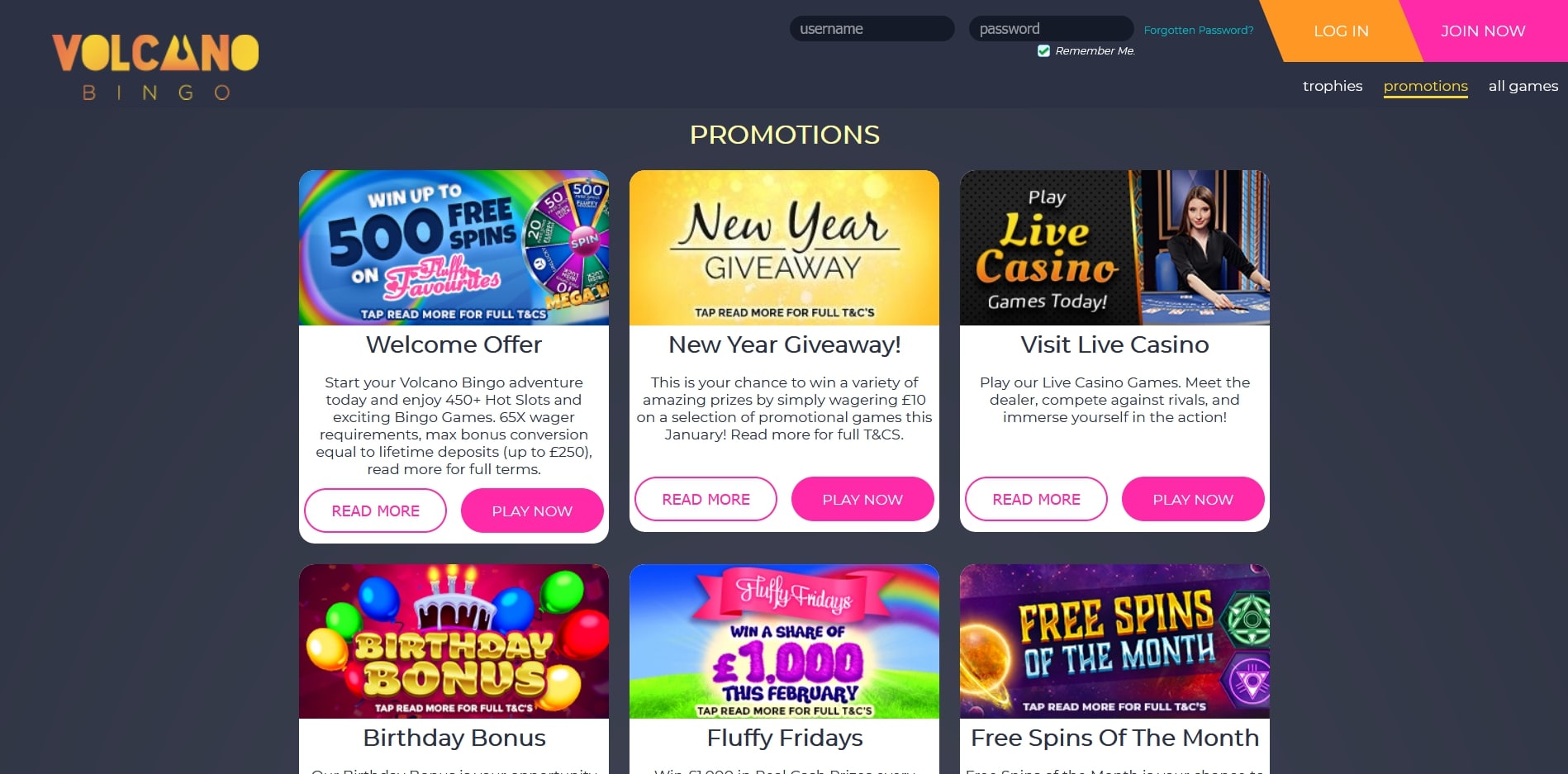The width and height of the screenshot is (1568, 774).
Task: Click the Volcano Bingo logo
Action: point(155,67)
